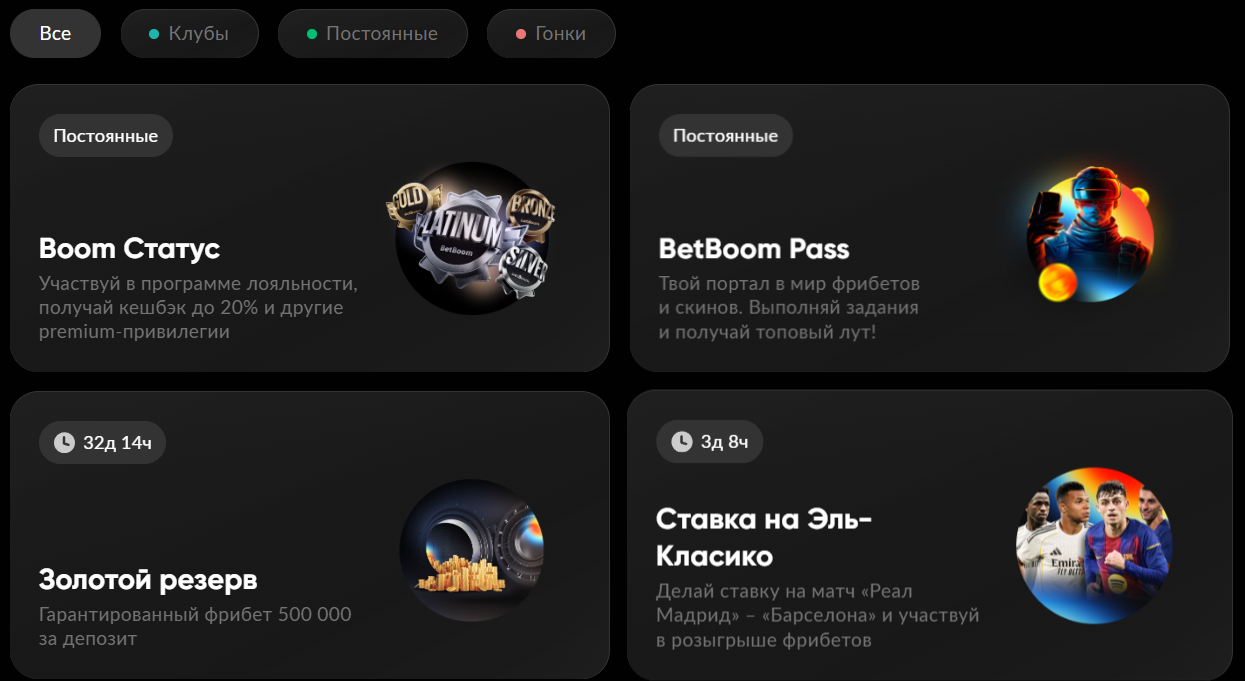Click the platinum badges image on Boom Статус

pyautogui.click(x=471, y=238)
